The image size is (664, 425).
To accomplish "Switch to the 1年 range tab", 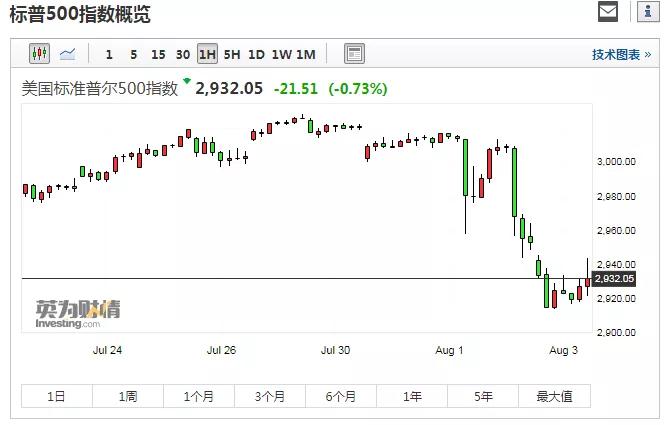I will pyautogui.click(x=412, y=396).
